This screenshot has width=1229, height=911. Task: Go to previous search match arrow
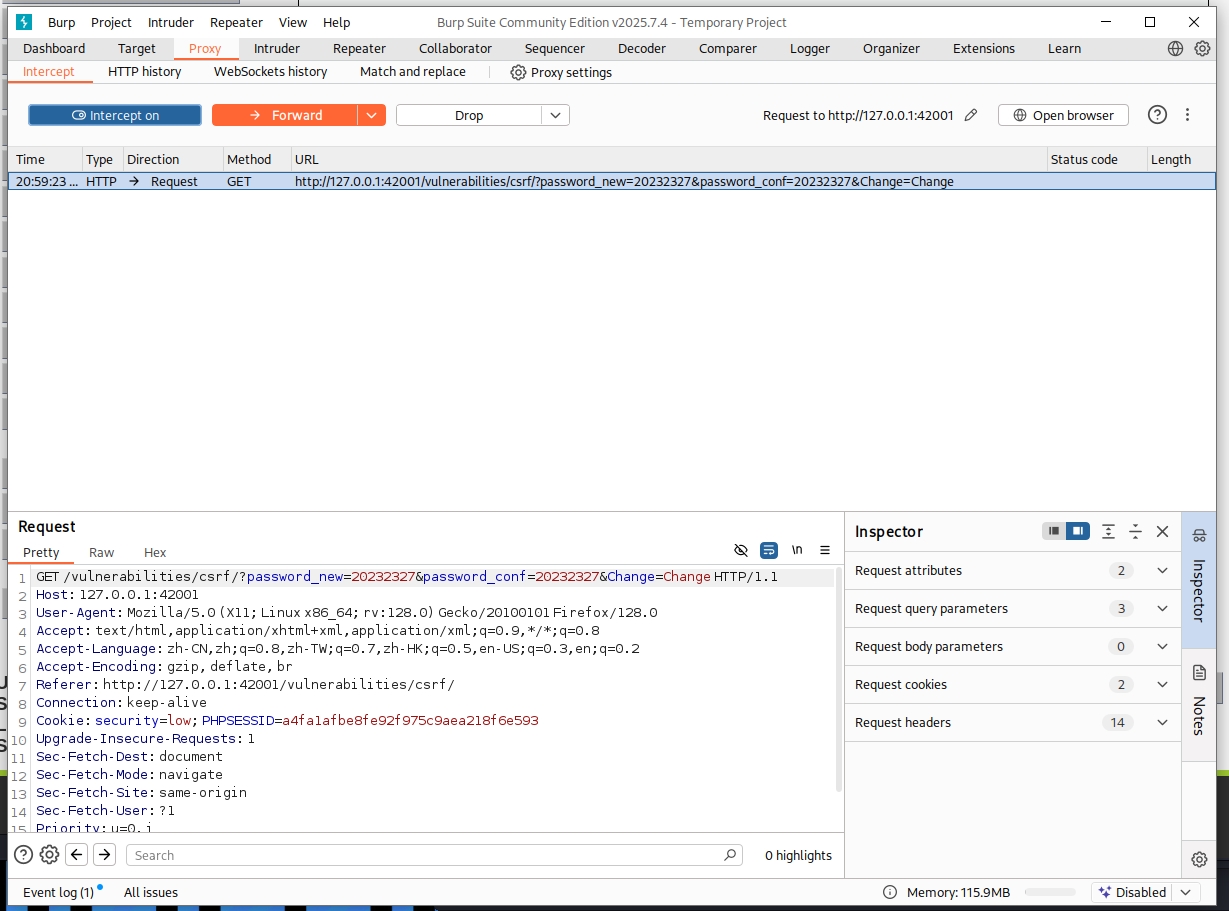coord(77,854)
